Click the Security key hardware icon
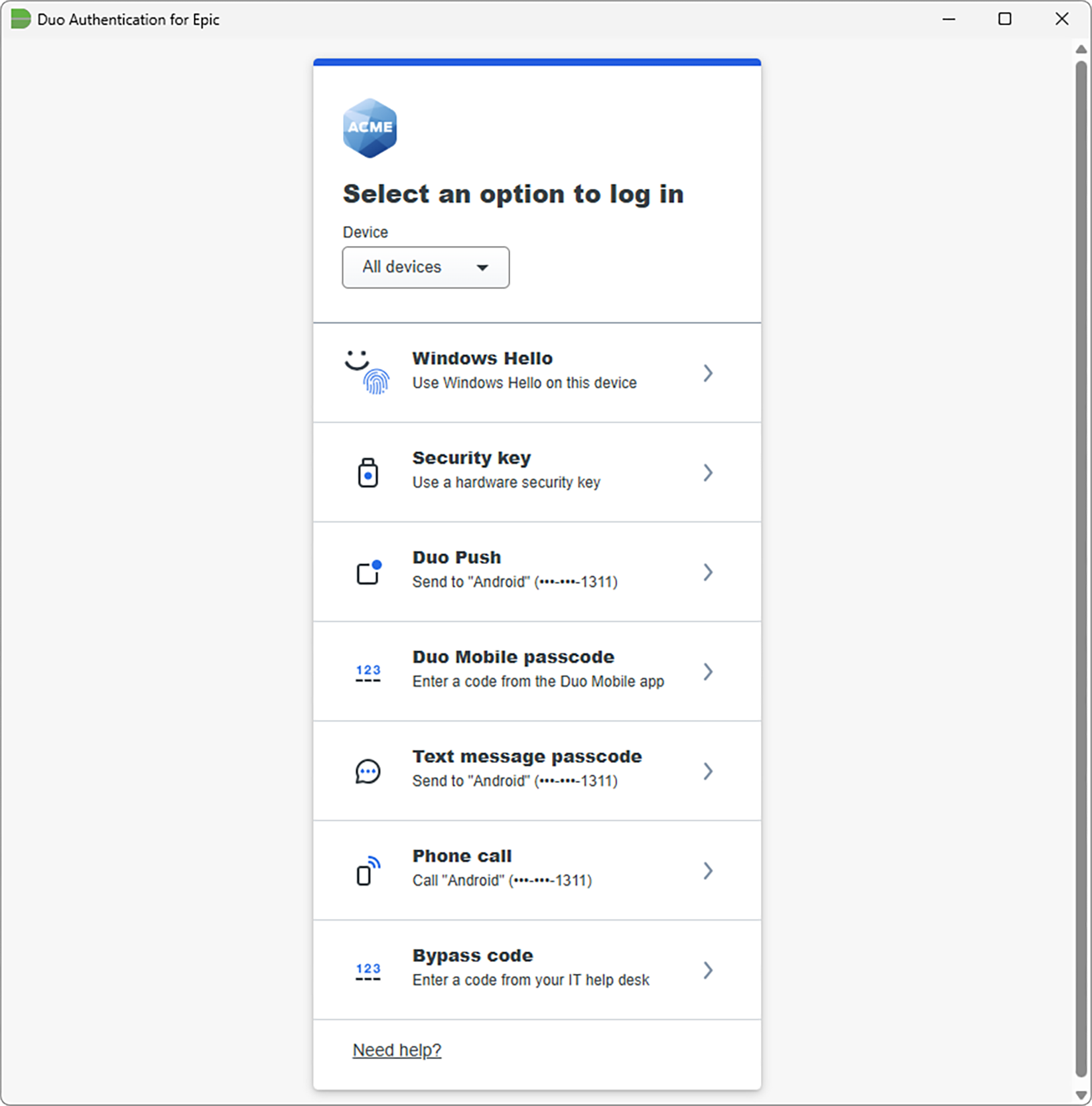The height and width of the screenshot is (1106, 1092). [369, 472]
